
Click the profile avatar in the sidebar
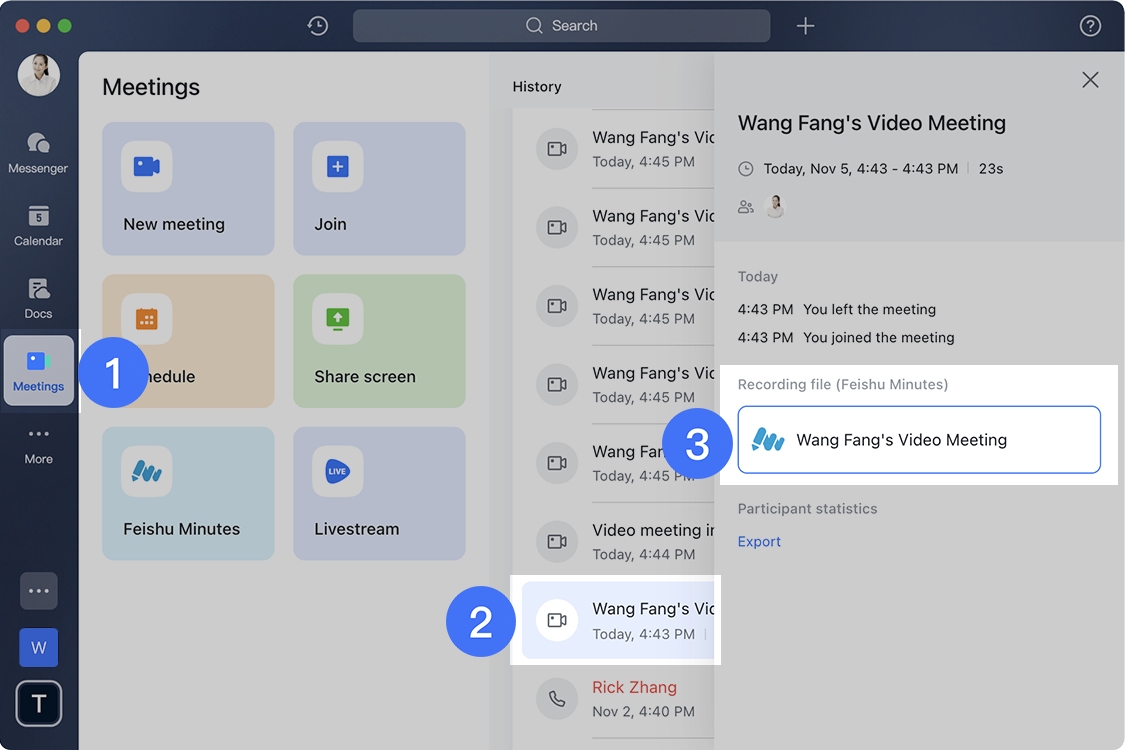click(39, 75)
